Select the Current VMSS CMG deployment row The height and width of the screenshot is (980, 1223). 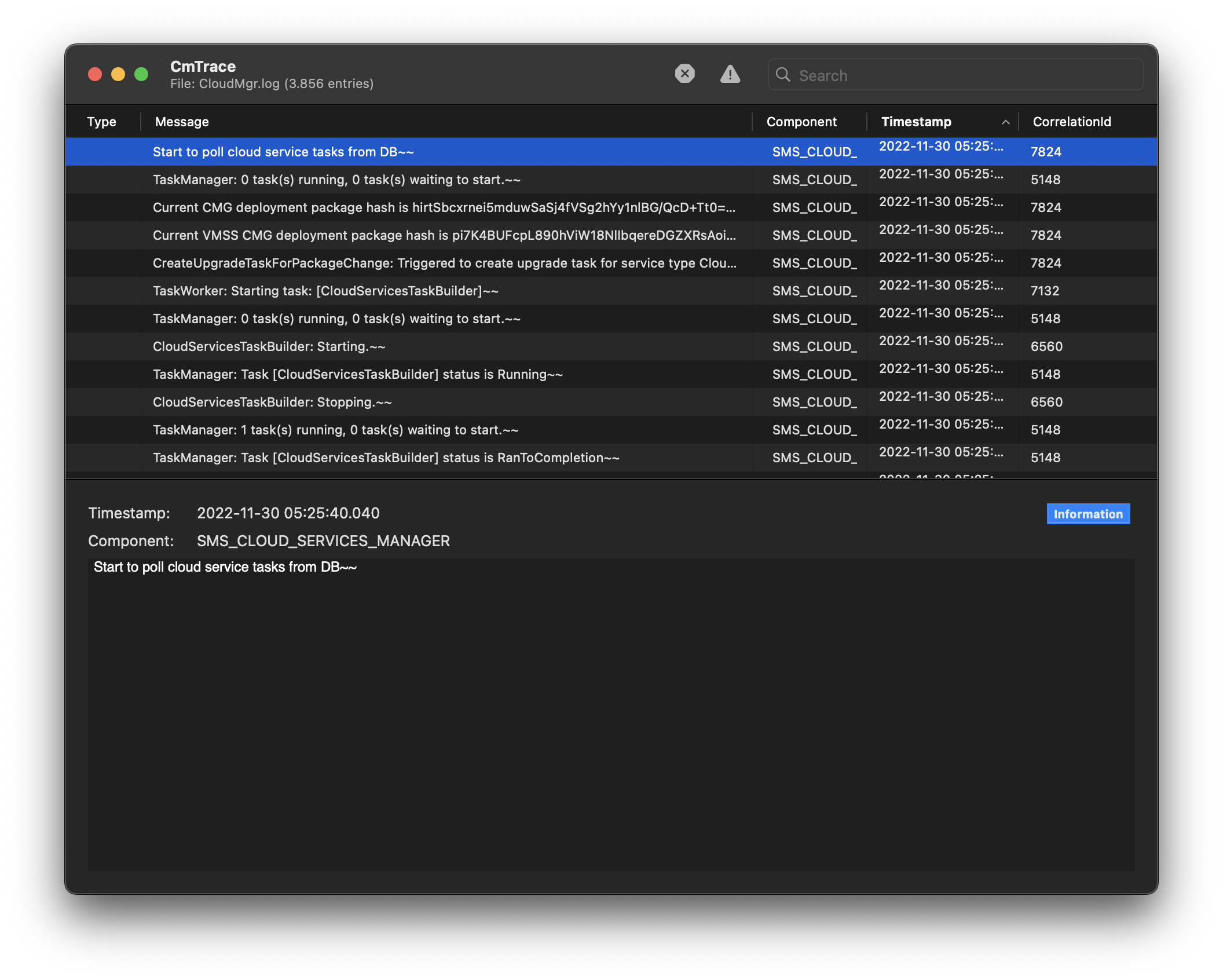(x=444, y=235)
